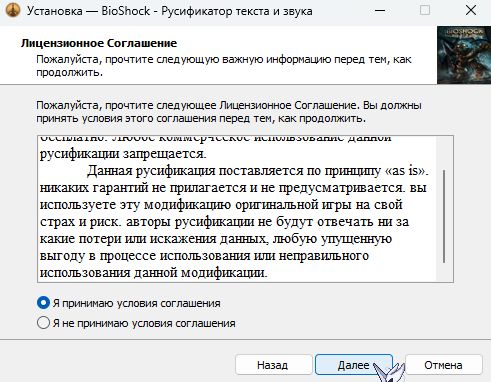This screenshot has height=382, width=491.
Task: Close the BioShock Русификатор setup window
Action: pyautogui.click(x=471, y=11)
